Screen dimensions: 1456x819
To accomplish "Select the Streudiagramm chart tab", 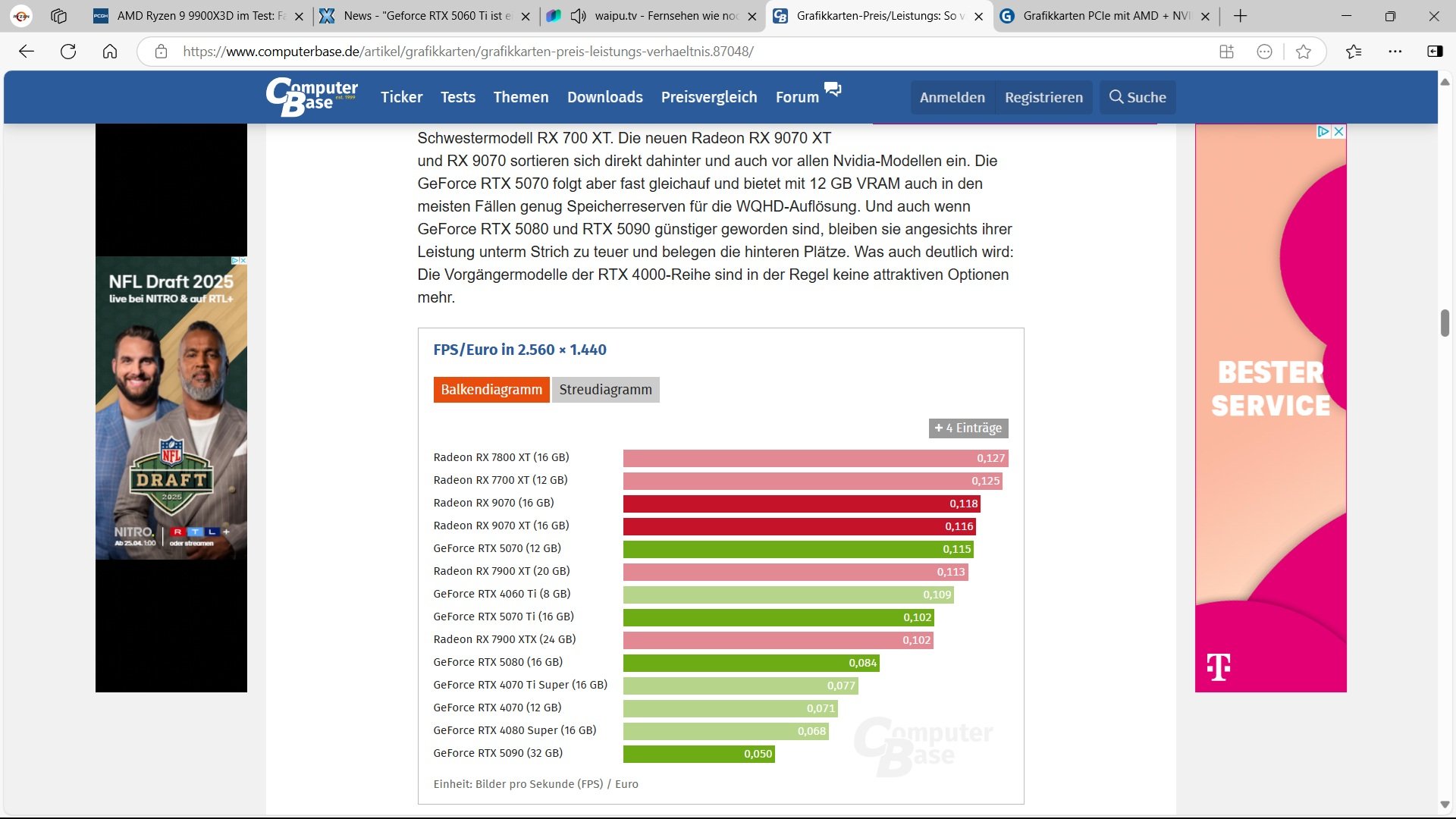I will click(x=605, y=390).
